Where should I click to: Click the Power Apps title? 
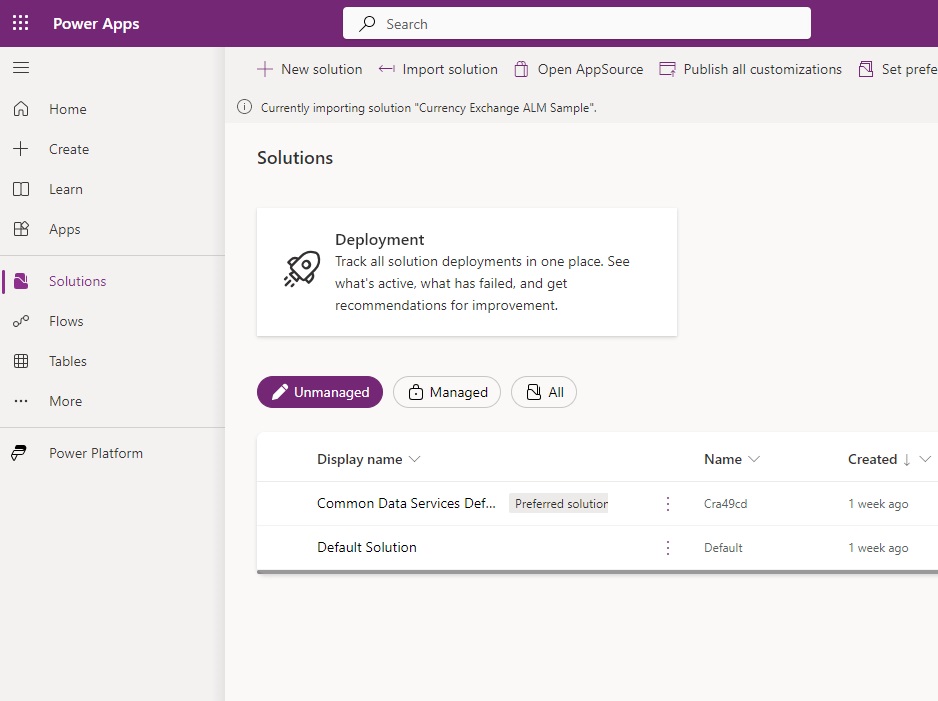click(x=96, y=24)
